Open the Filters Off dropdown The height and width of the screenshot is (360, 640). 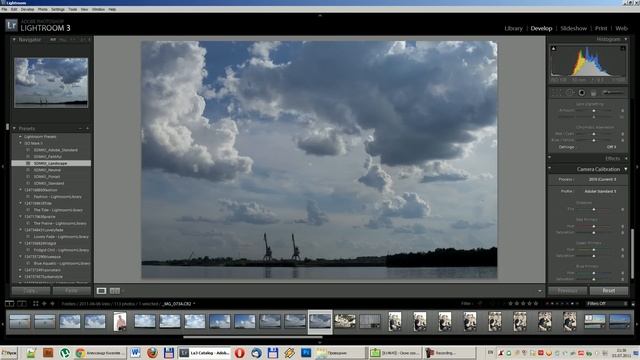point(606,304)
